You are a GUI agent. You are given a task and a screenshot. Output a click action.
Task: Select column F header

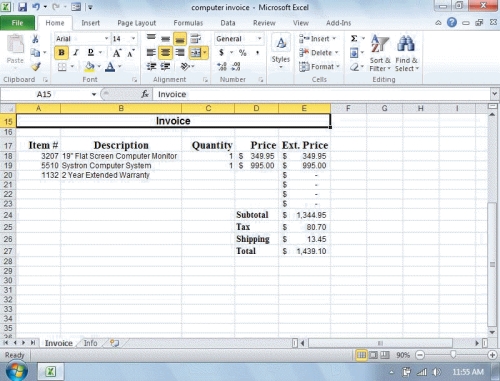pos(348,108)
